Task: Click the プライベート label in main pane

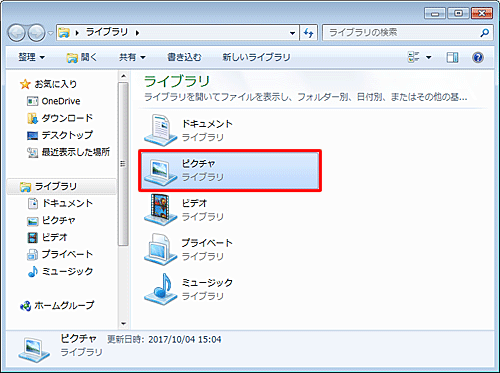Action: [207, 243]
